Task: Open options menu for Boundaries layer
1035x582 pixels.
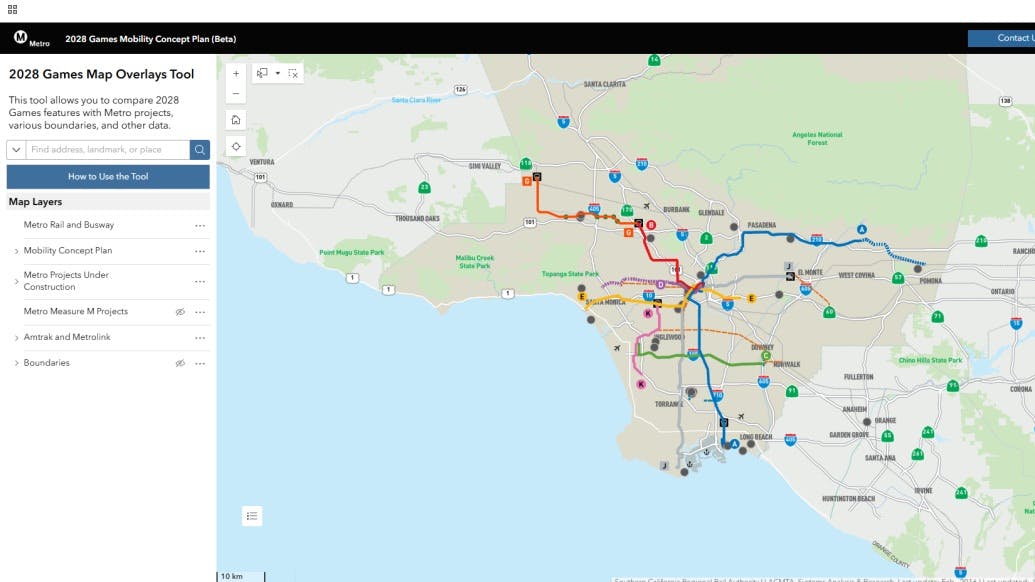Action: [x=199, y=363]
